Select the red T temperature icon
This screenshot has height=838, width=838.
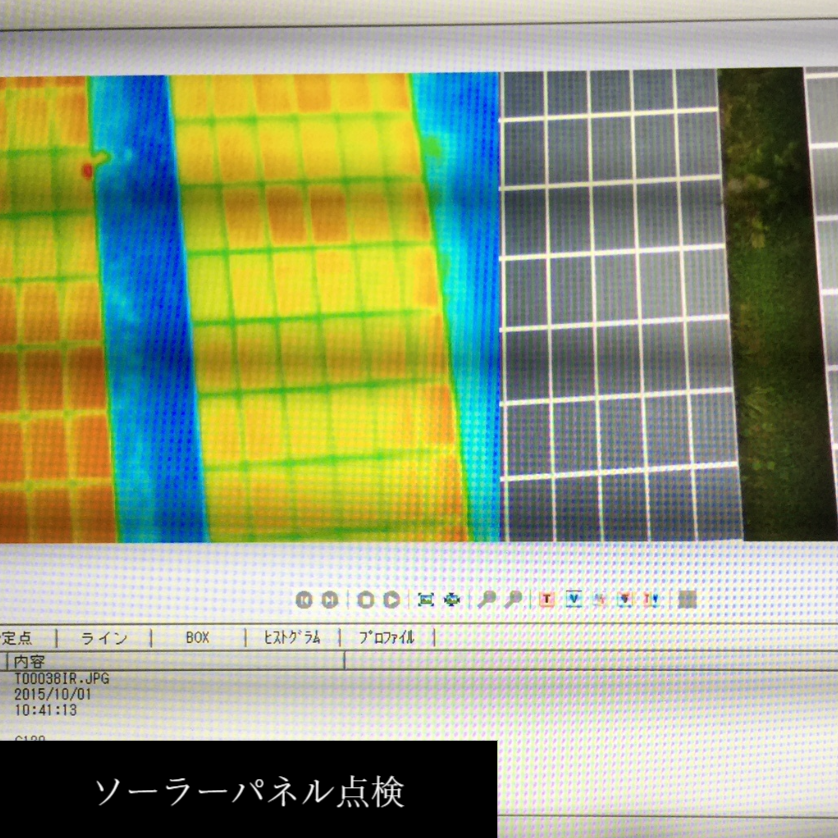point(547,599)
